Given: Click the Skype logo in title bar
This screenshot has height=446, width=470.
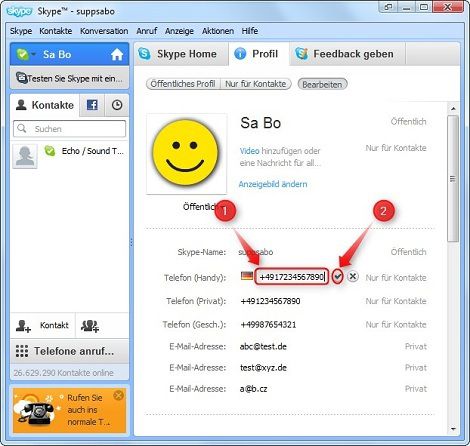Looking at the screenshot, I should tap(19, 12).
